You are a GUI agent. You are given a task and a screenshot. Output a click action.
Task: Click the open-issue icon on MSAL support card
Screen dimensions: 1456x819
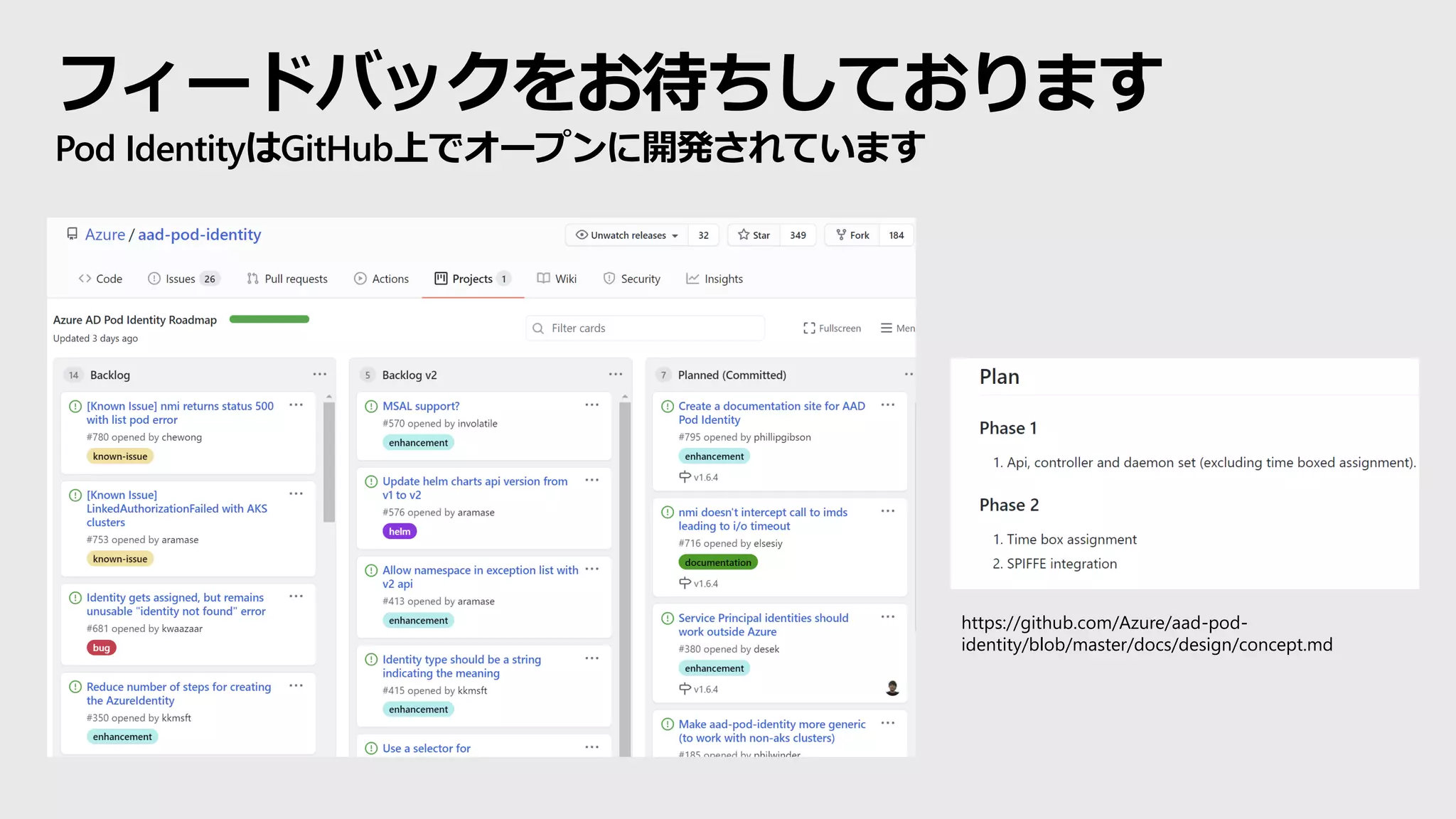[x=371, y=407]
